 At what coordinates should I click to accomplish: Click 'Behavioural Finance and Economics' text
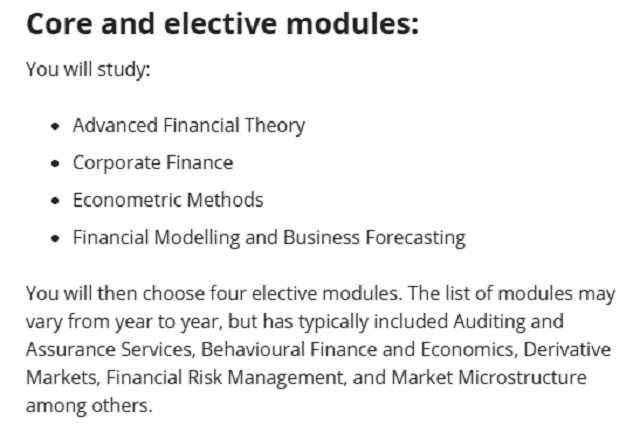[x=357, y=350]
